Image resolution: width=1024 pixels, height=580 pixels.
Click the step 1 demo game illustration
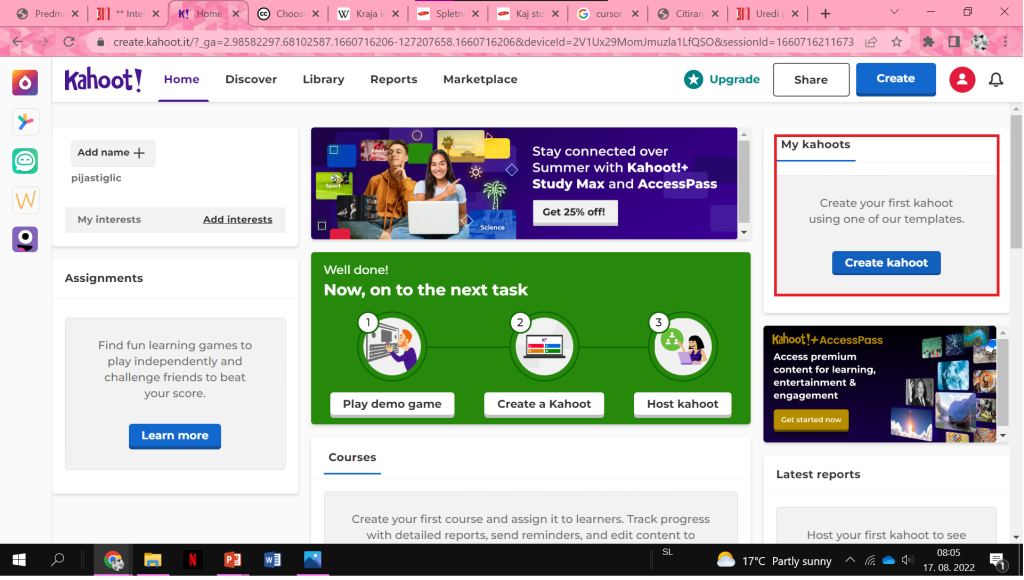392,347
